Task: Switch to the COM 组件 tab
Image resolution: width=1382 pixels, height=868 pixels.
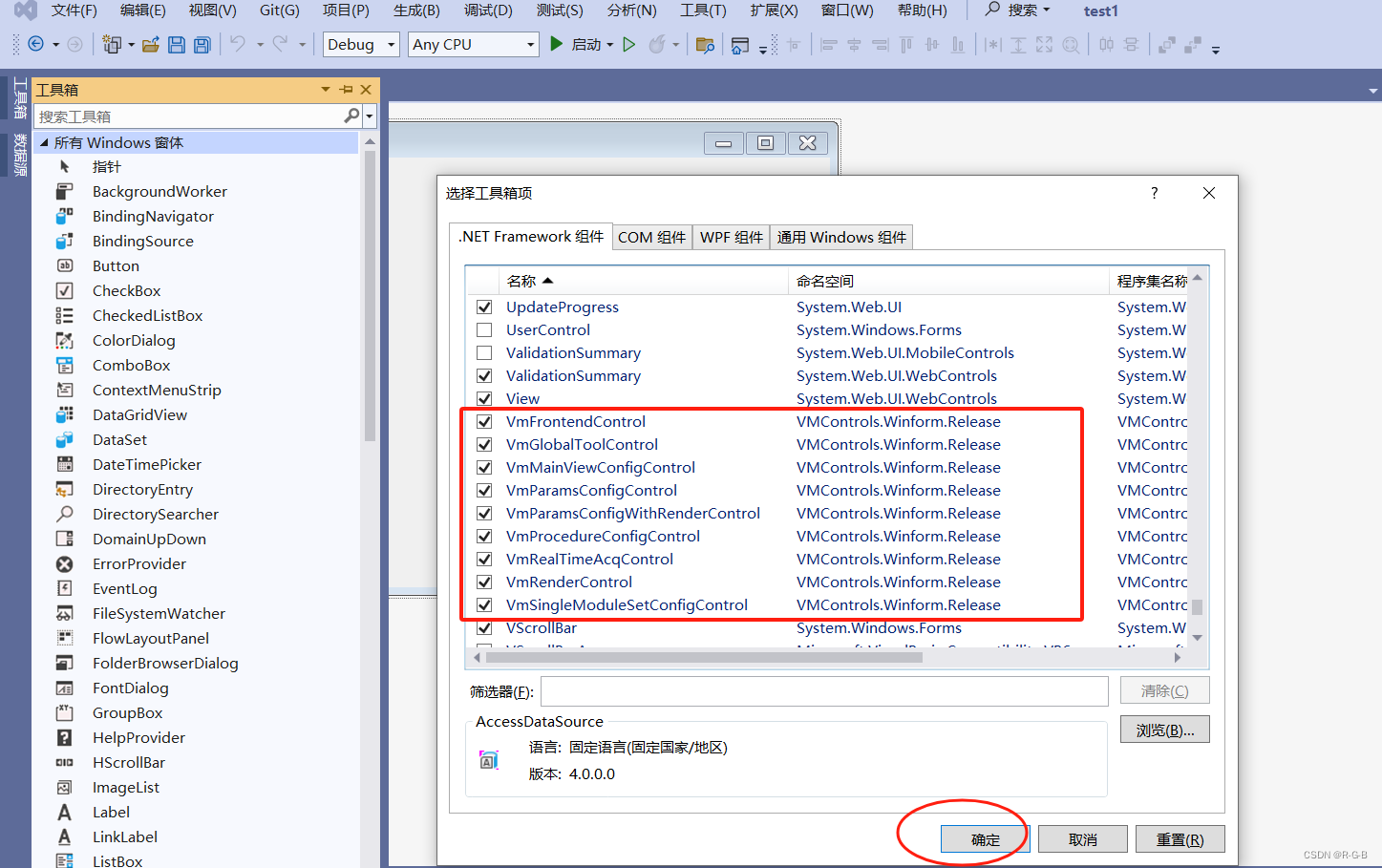Action: (x=651, y=237)
